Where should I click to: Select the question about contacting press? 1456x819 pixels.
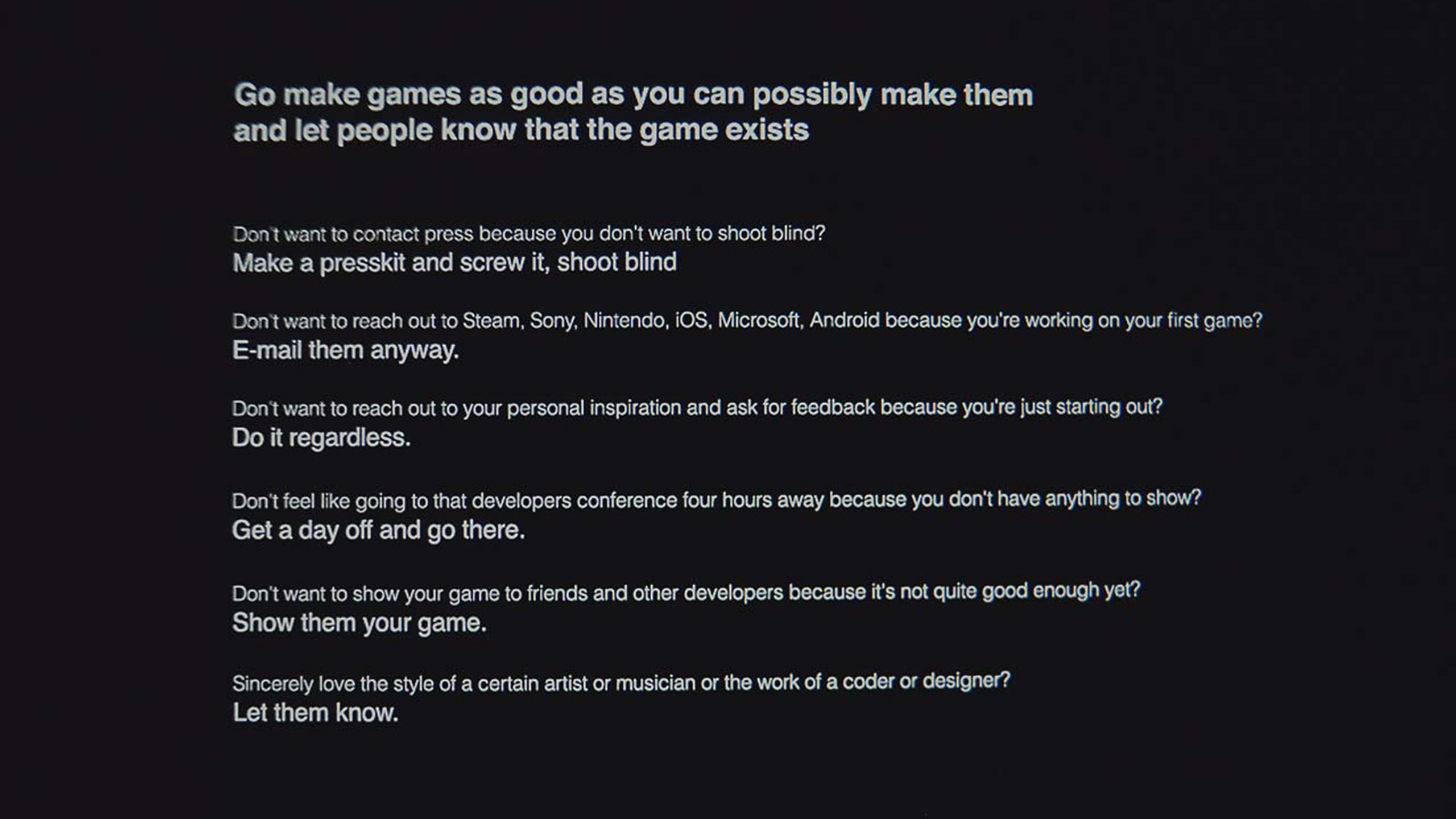[529, 234]
